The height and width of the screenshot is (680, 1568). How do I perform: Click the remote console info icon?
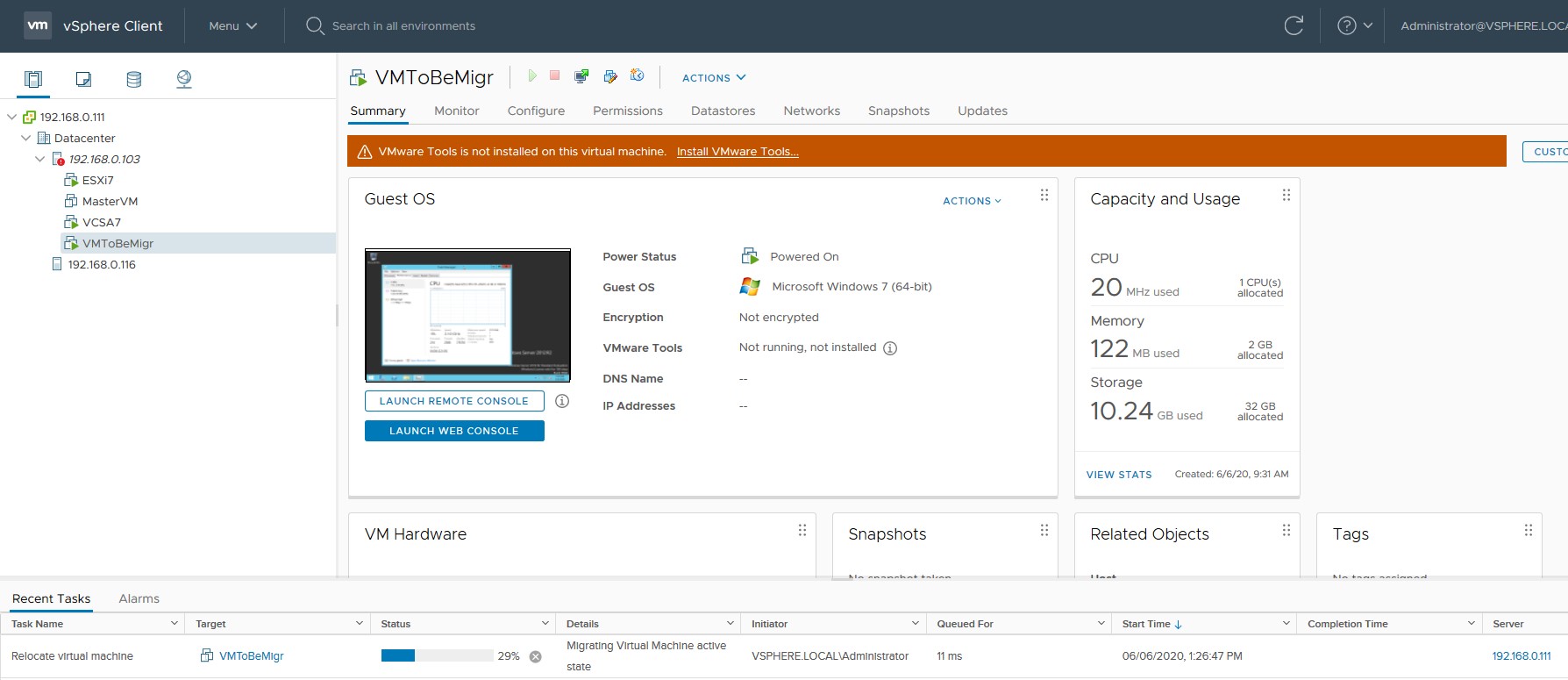tap(562, 401)
